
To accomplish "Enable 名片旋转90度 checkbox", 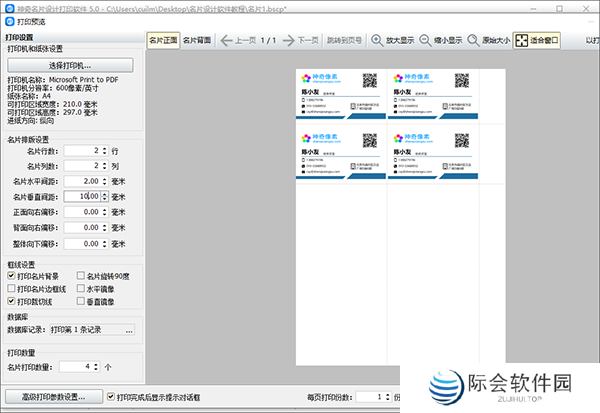I will pos(81,275).
